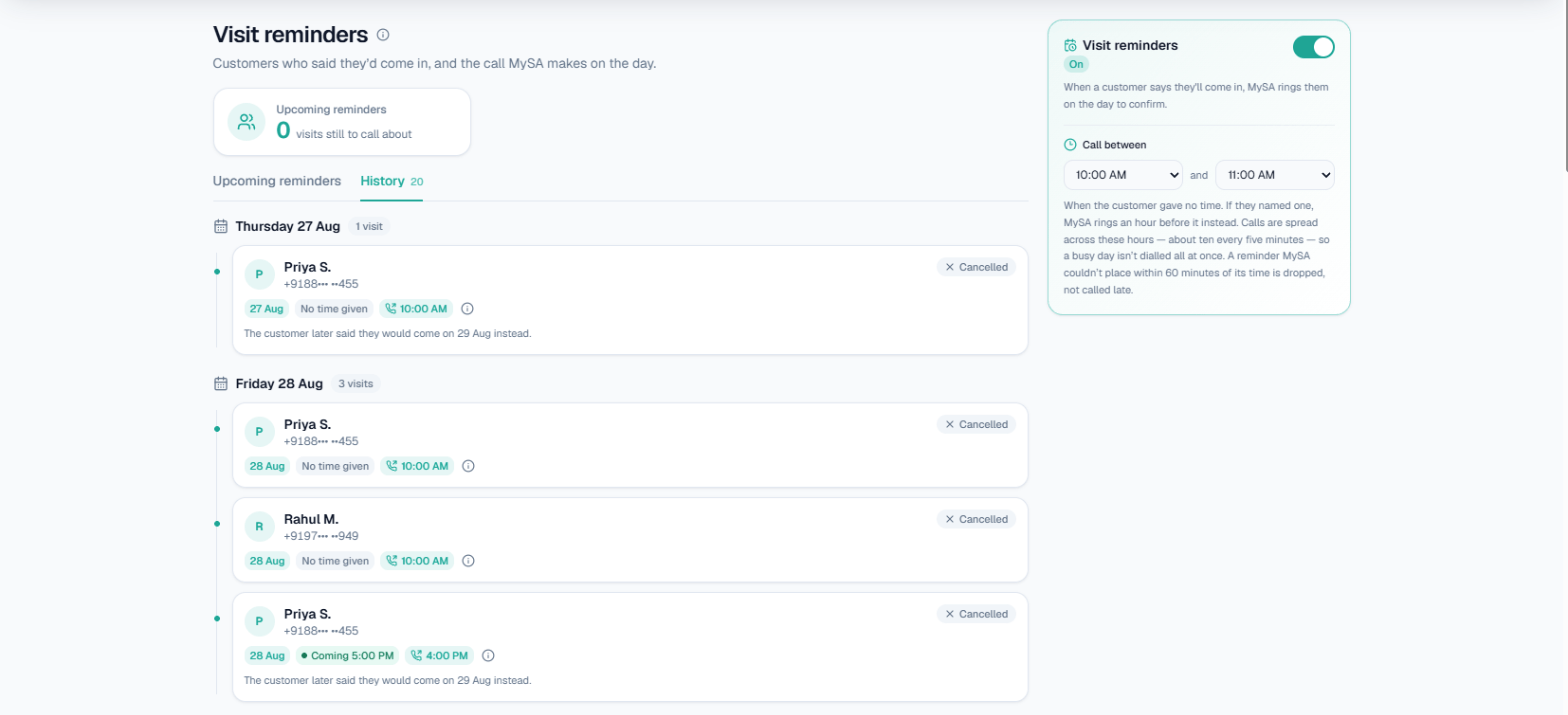Click the R avatar for Rahul M.
1568x715 pixels.
[259, 526]
